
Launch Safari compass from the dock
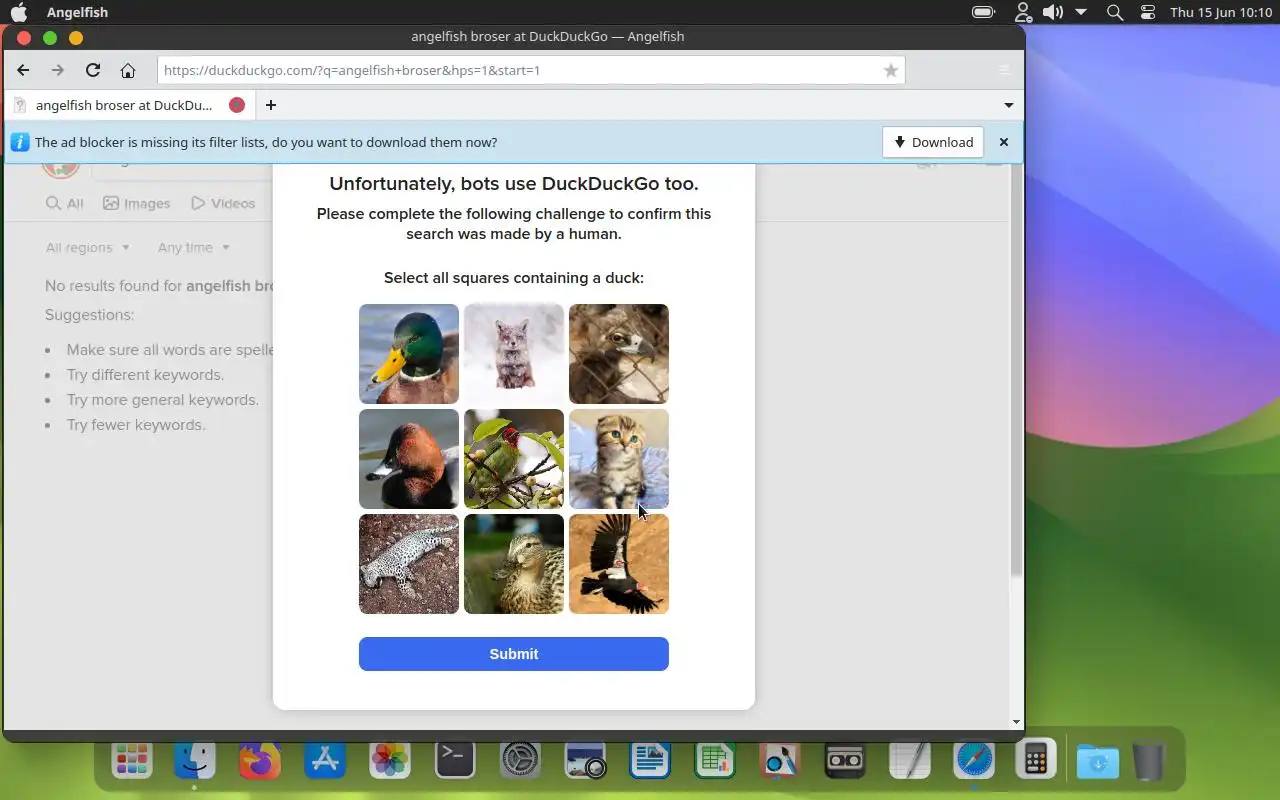pos(975,760)
